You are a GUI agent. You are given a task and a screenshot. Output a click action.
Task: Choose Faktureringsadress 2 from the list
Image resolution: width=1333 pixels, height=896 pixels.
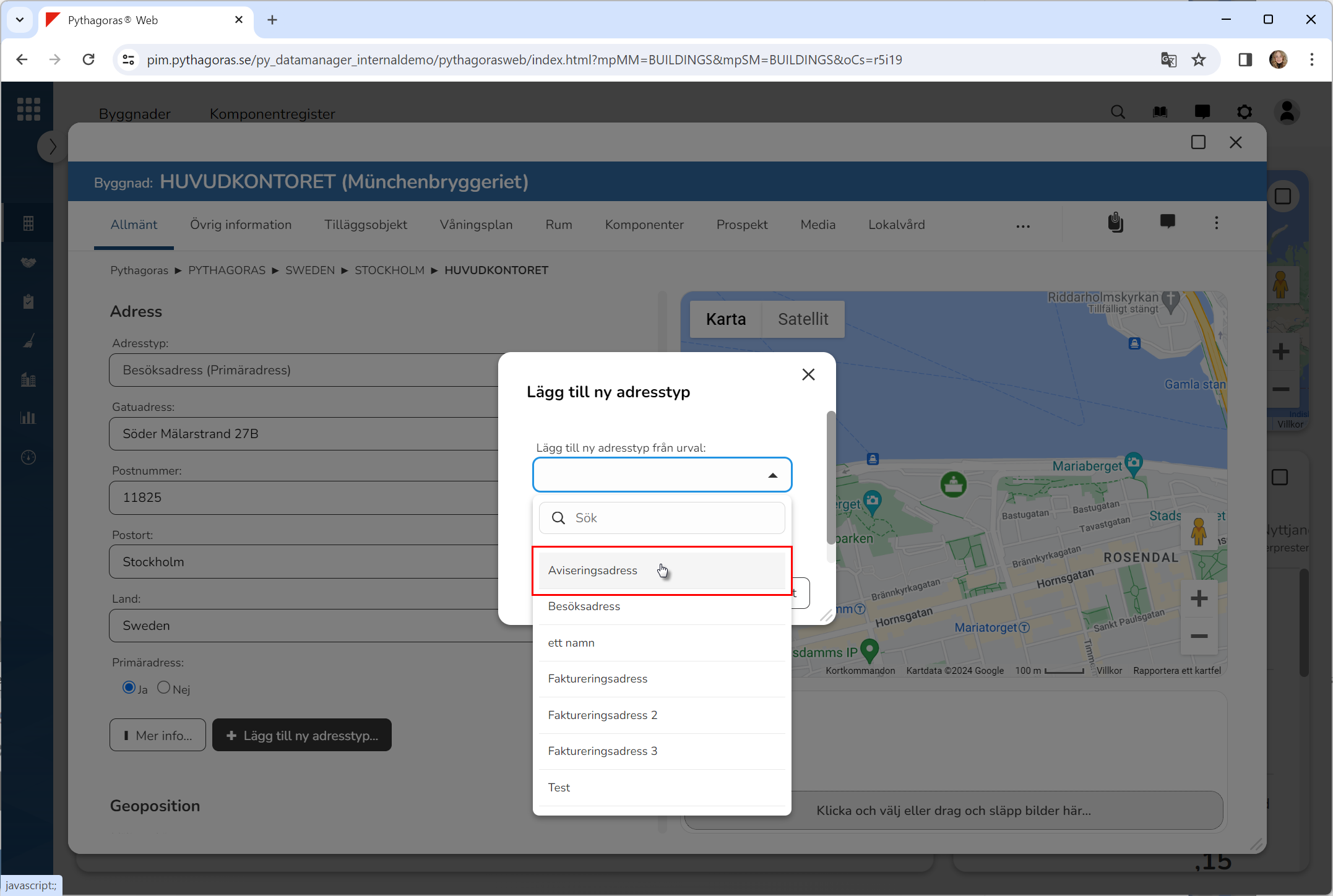point(602,715)
